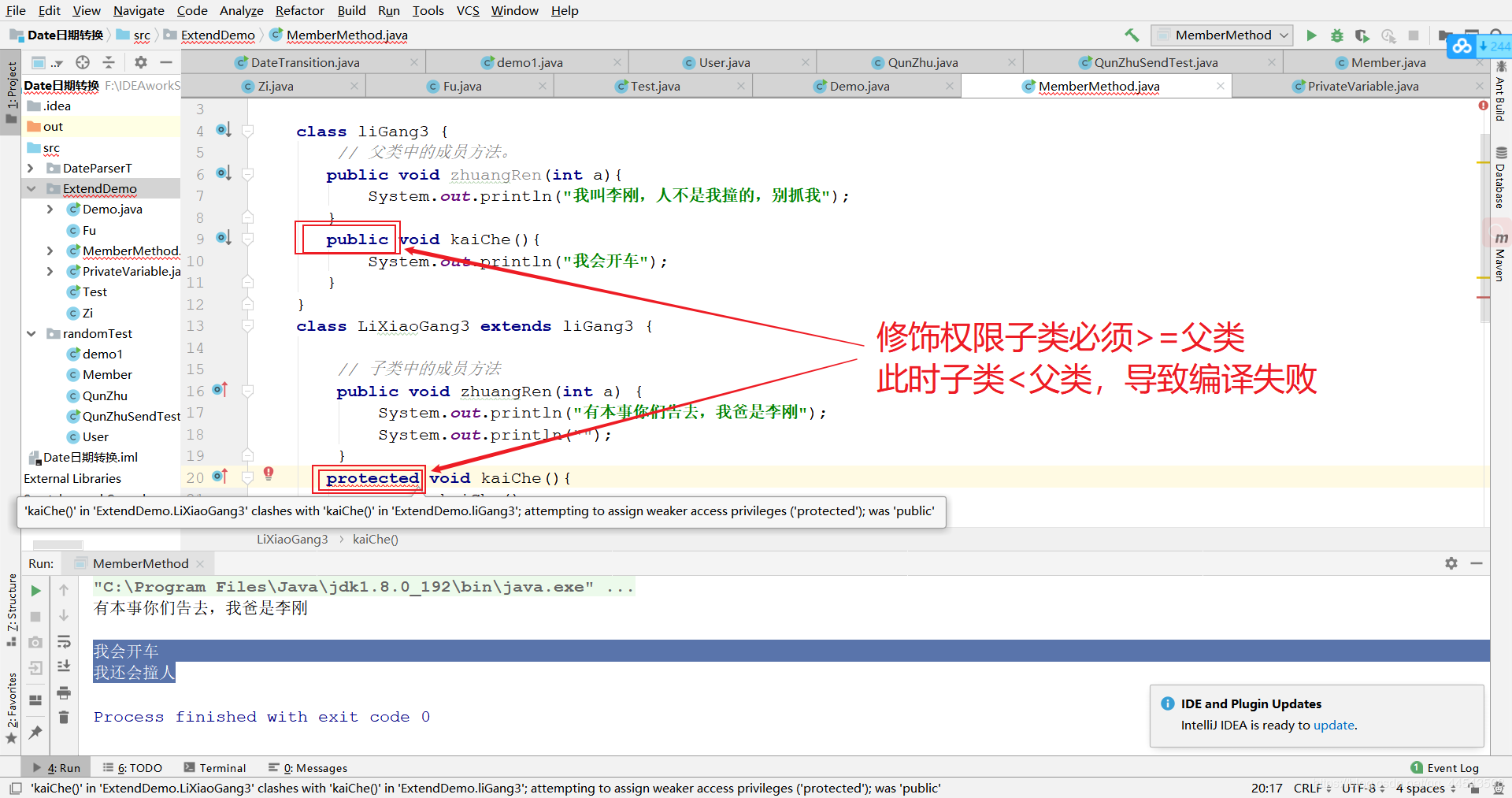Switch to the PrivateVariable.java tab

(x=1362, y=86)
